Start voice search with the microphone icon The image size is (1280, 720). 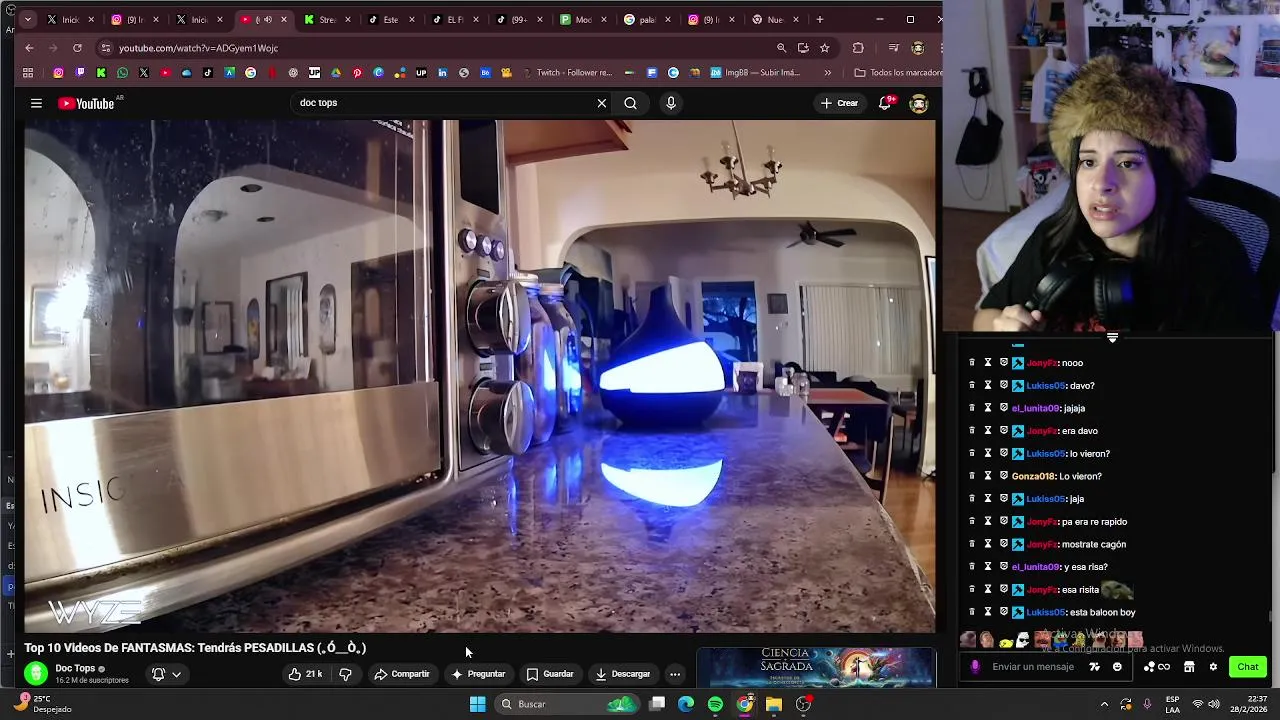tap(671, 103)
